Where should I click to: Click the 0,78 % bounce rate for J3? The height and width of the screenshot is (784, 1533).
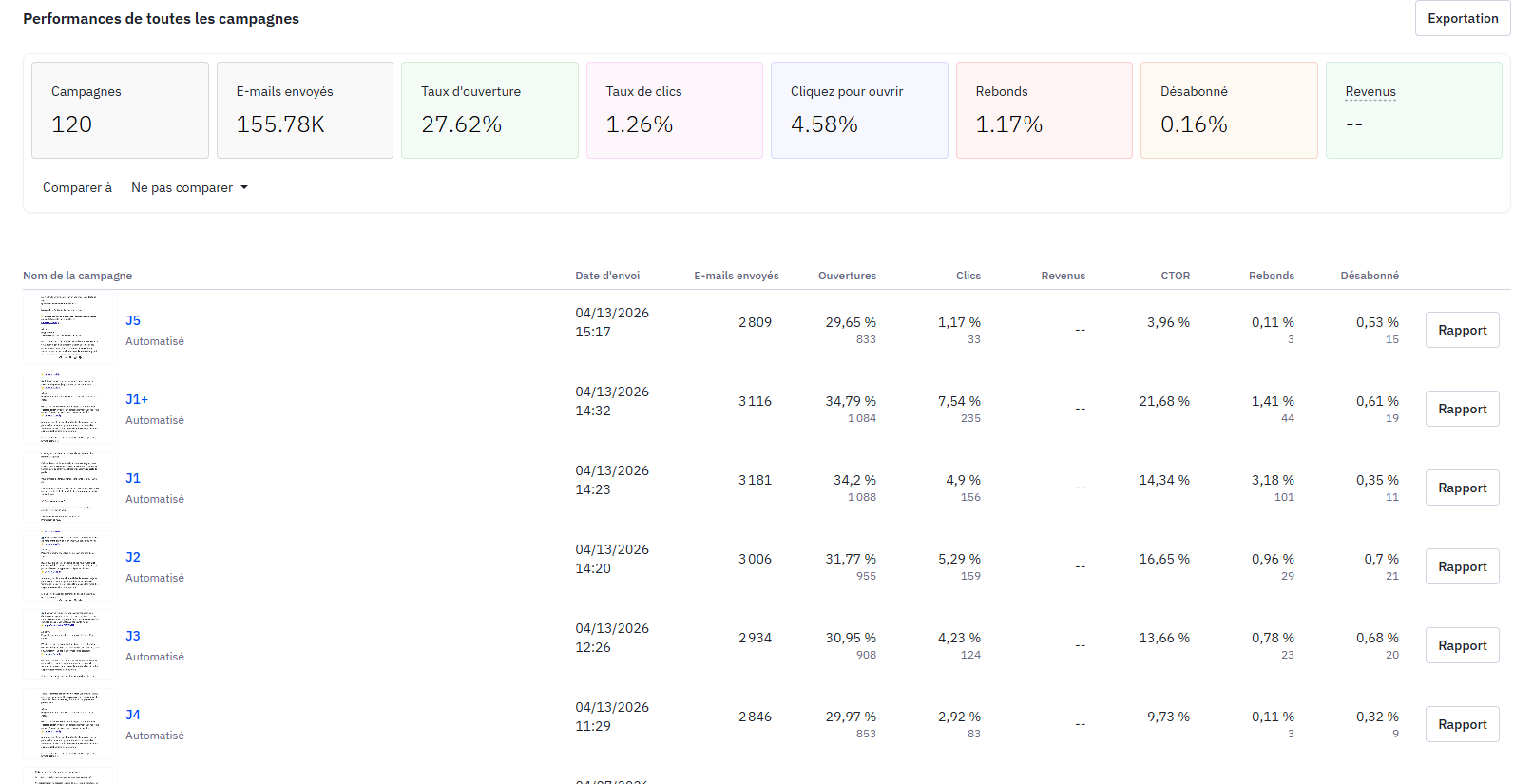tap(1273, 638)
